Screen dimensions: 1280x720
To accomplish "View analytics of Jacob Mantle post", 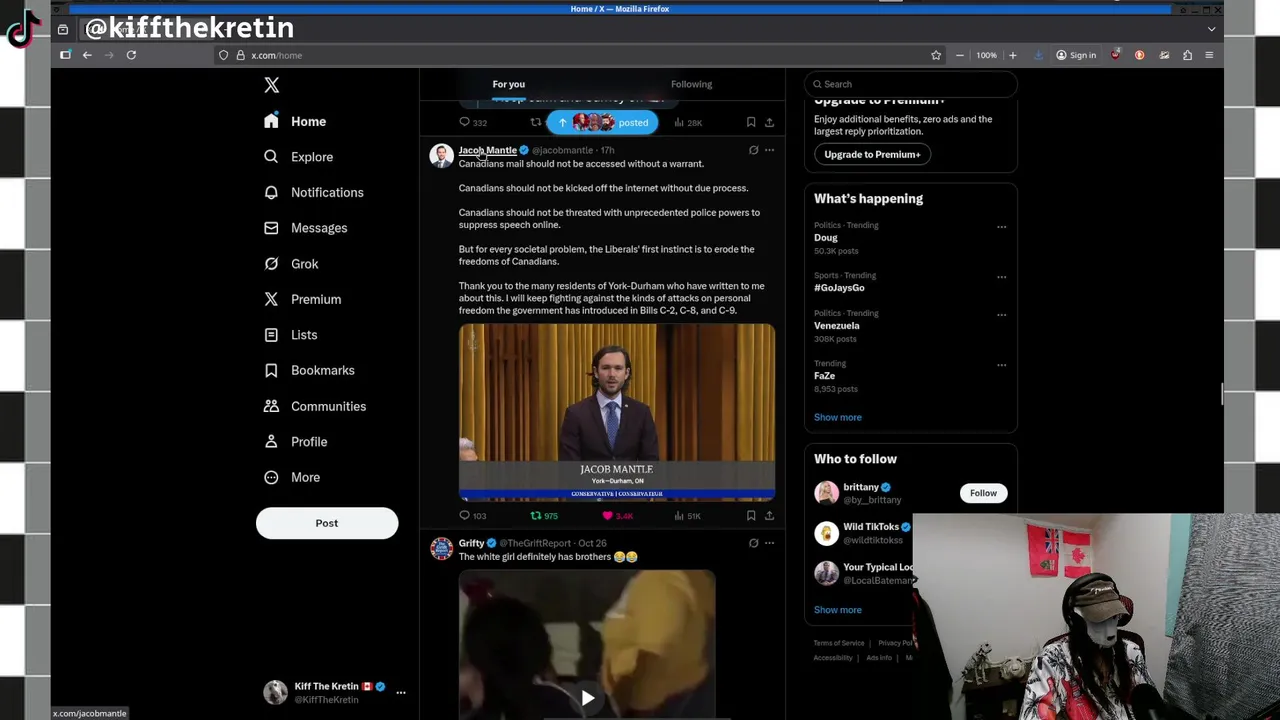I will 687,516.
